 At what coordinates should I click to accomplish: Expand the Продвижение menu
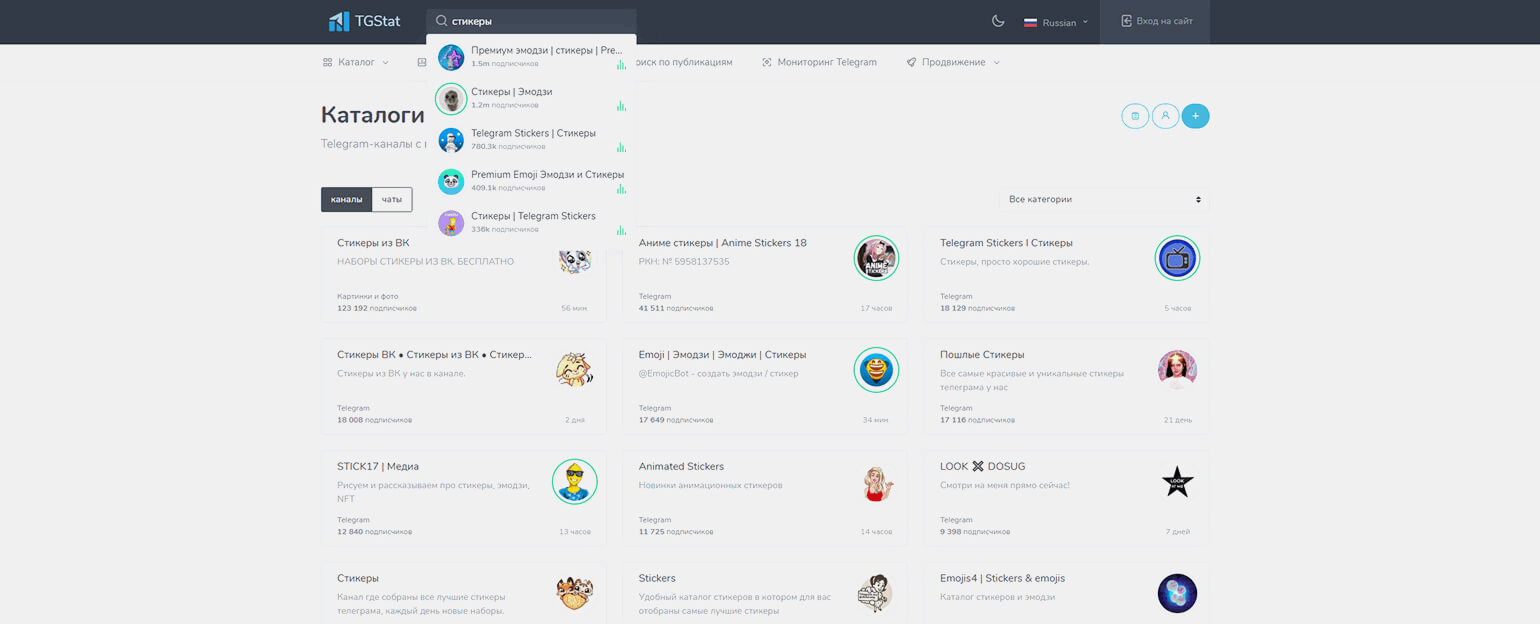pyautogui.click(x=953, y=62)
